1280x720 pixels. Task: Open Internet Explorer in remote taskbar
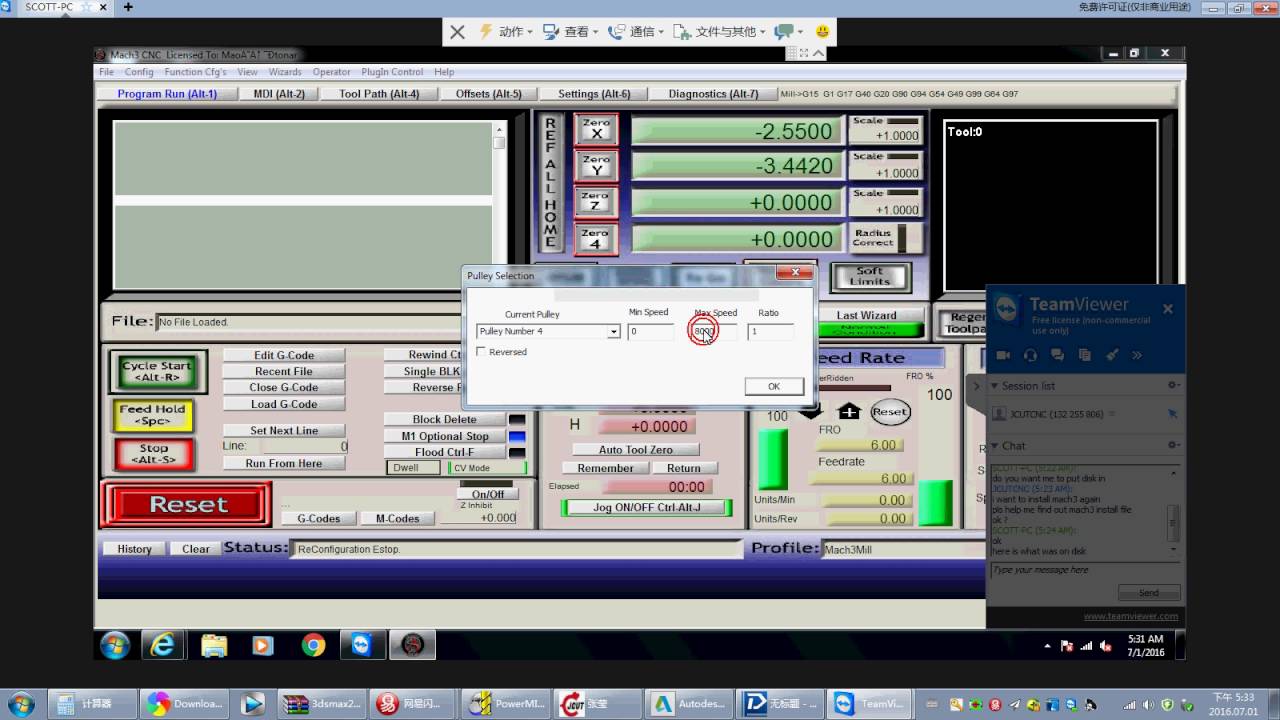163,645
